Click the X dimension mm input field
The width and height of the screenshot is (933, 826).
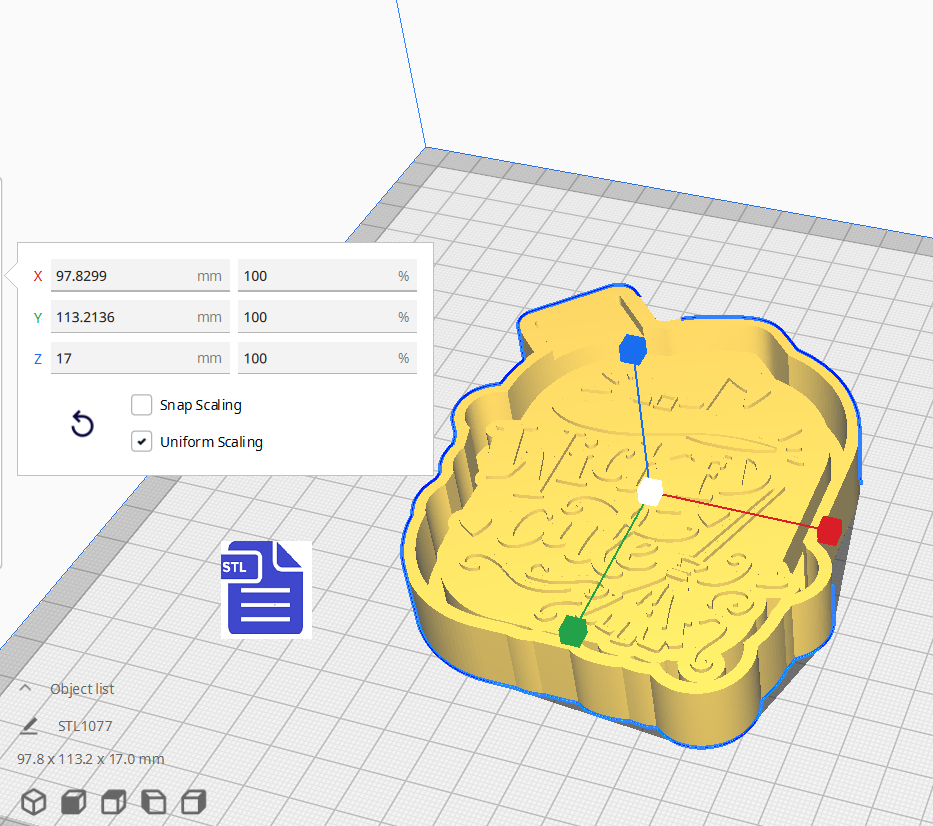tap(140, 275)
